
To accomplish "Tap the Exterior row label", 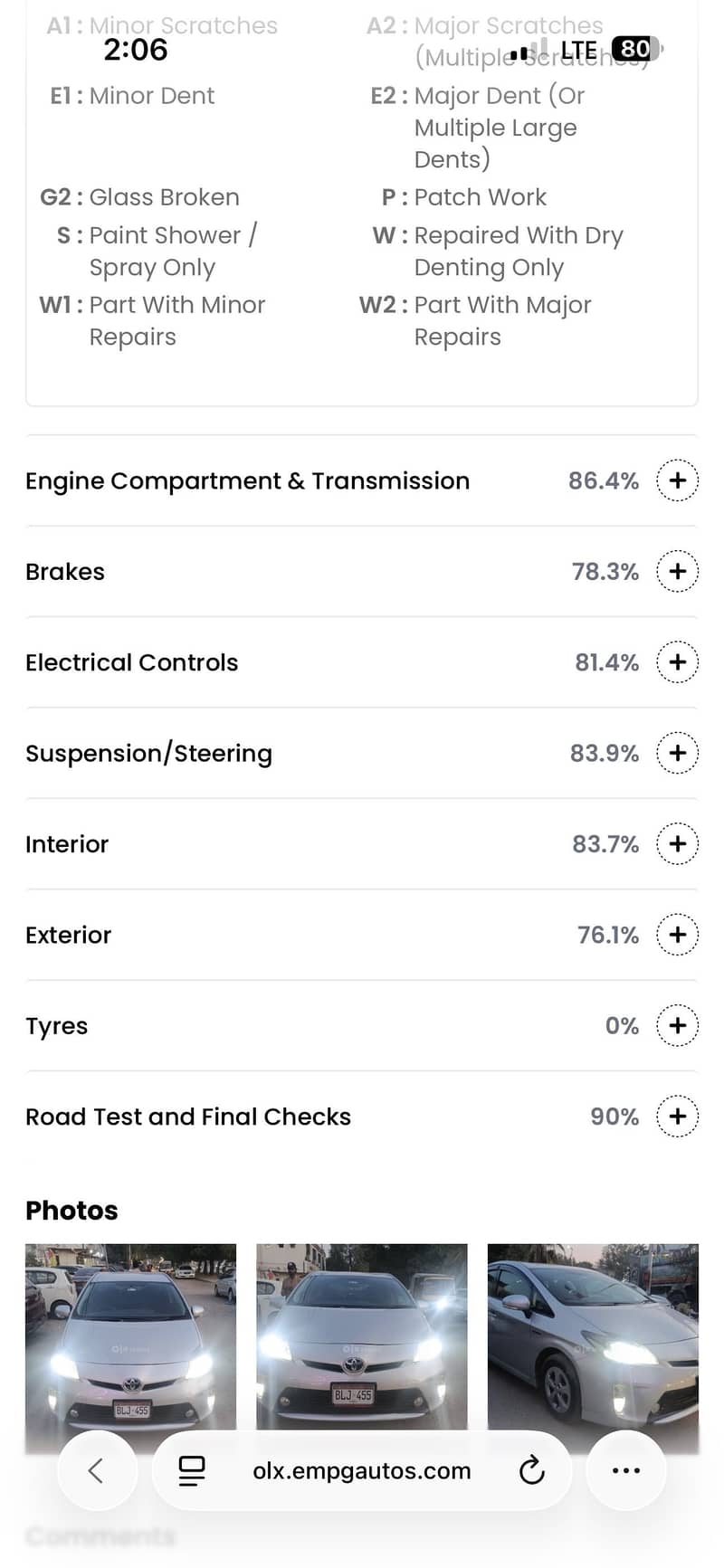I will 69,936.
